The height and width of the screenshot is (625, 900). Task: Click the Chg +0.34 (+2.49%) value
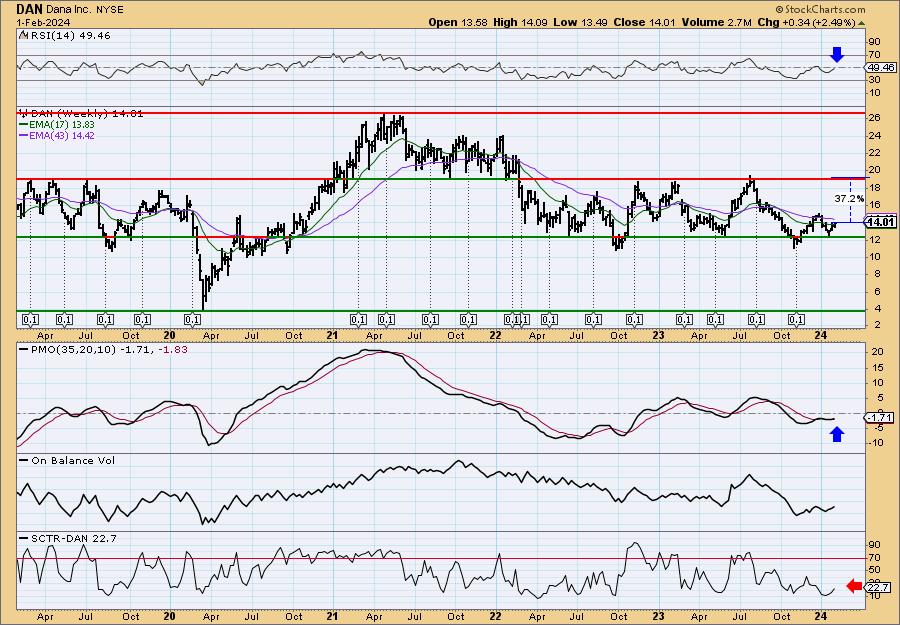click(x=810, y=22)
